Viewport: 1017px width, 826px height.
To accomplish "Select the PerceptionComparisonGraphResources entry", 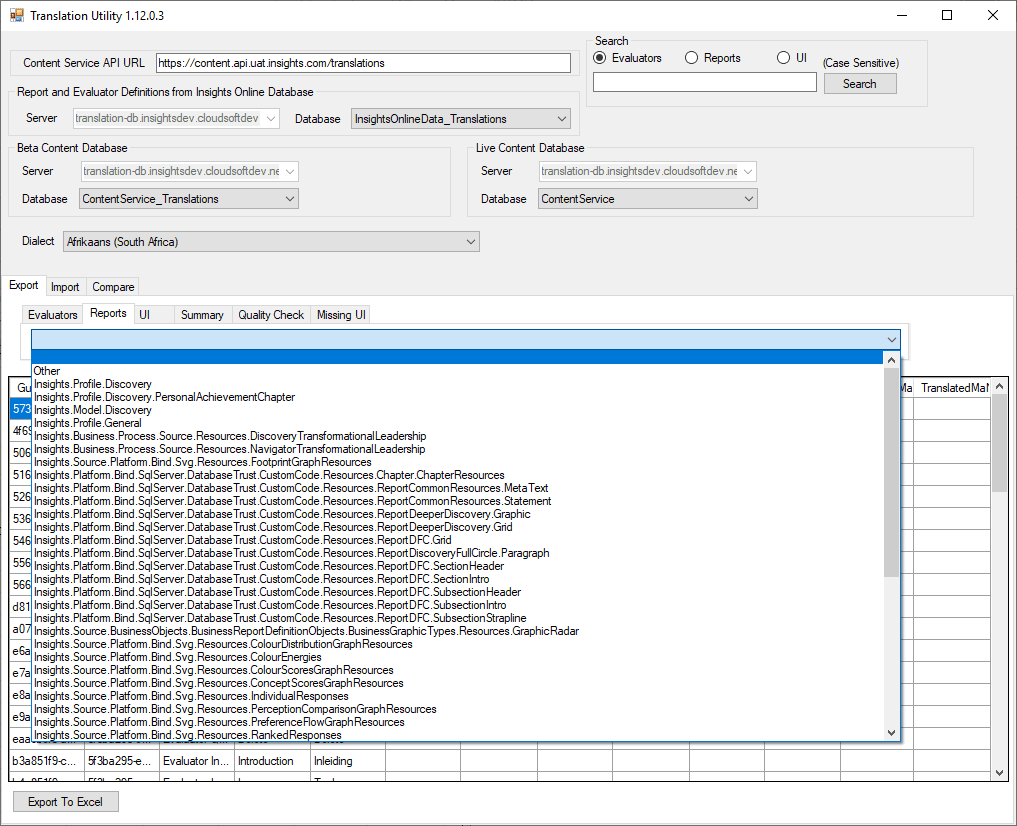I will coord(457,709).
